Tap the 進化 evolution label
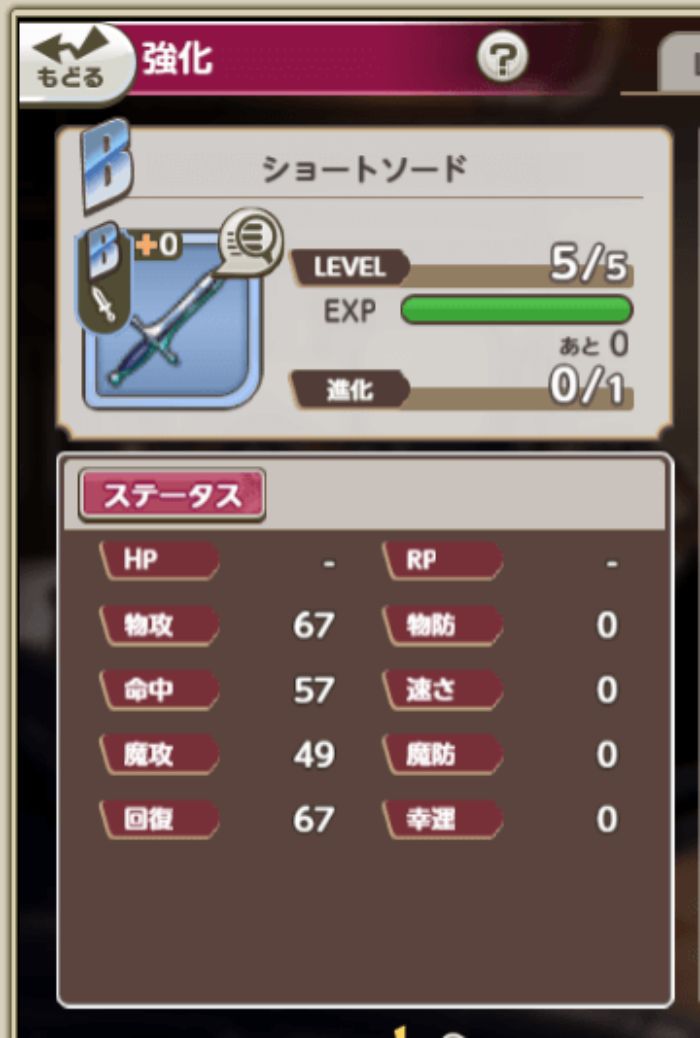 click(x=350, y=389)
